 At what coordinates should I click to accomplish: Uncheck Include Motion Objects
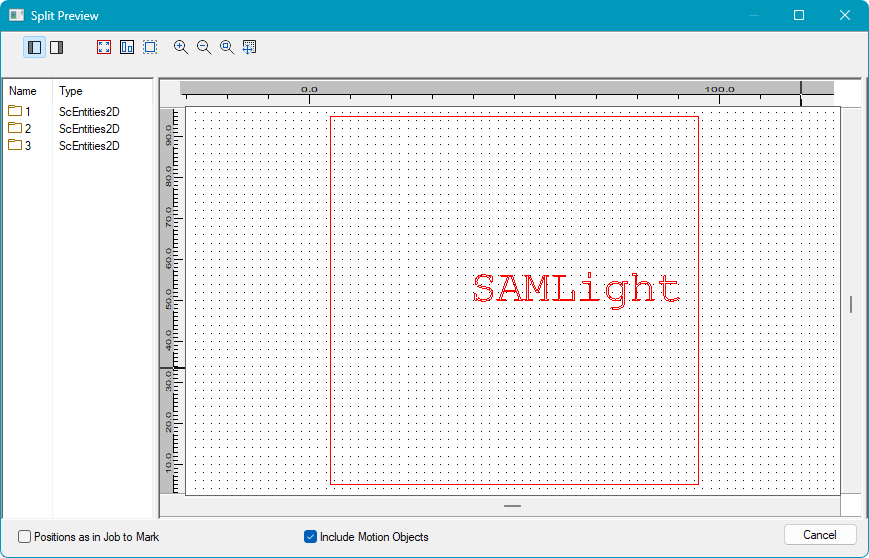(310, 536)
